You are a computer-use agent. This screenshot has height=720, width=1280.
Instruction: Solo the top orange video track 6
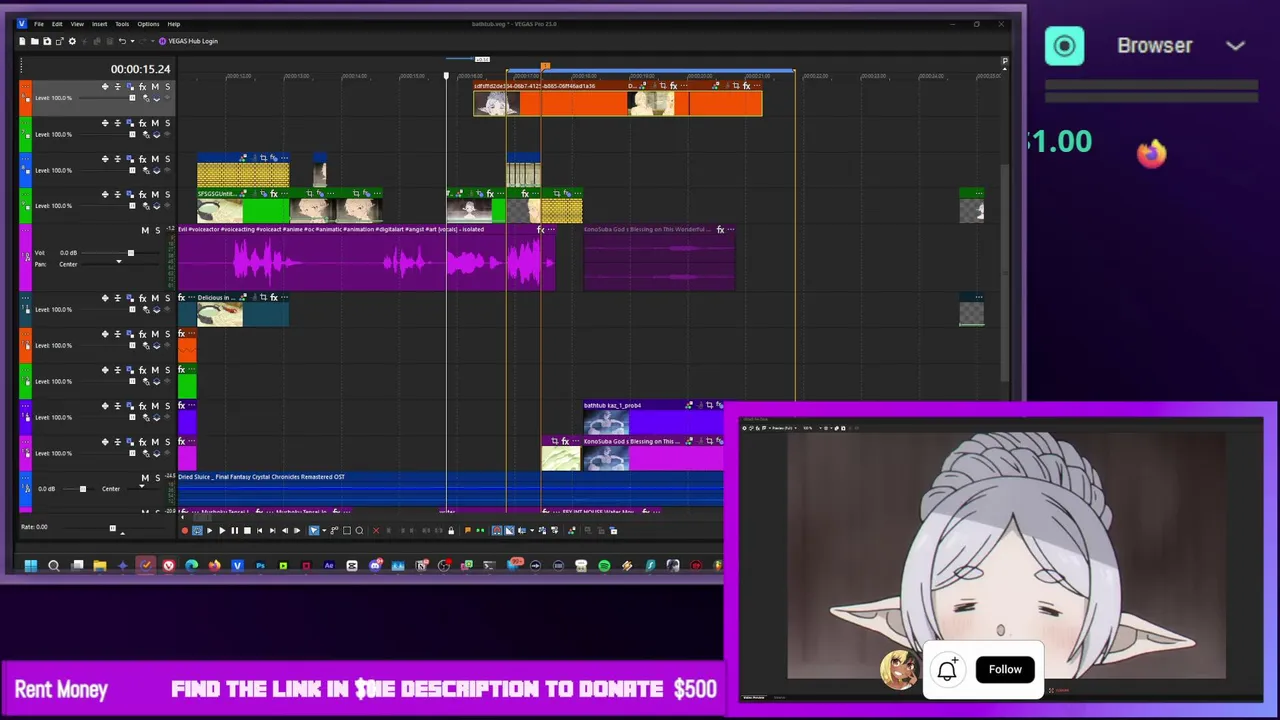click(167, 87)
